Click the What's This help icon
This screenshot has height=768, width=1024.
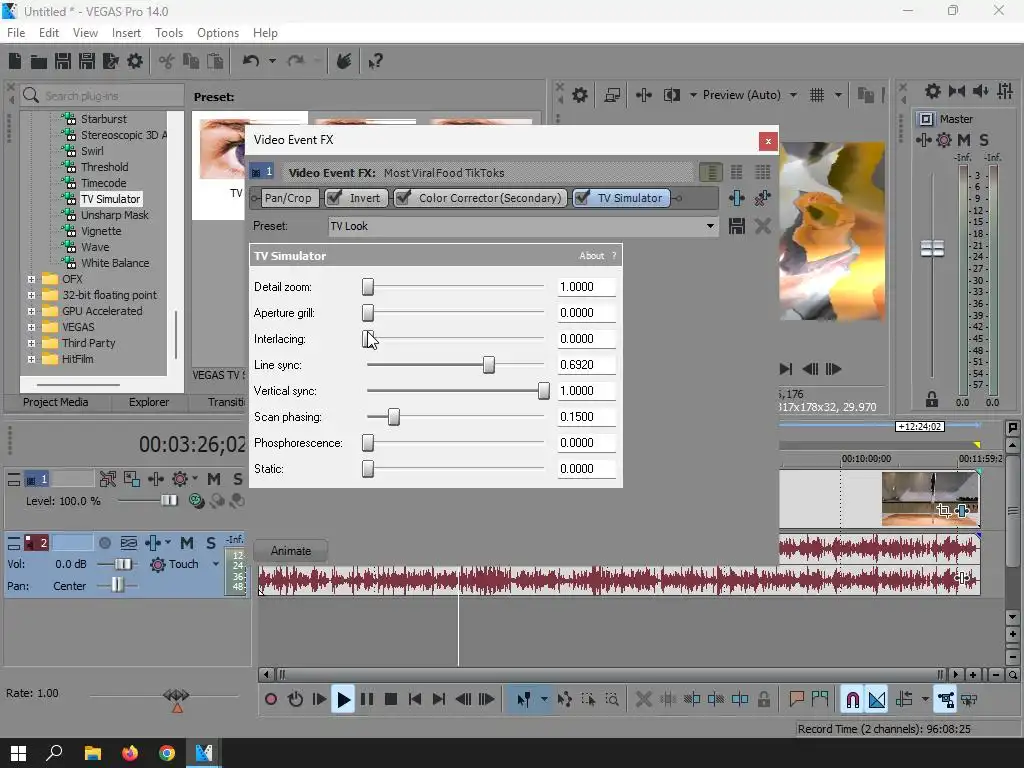(375, 61)
